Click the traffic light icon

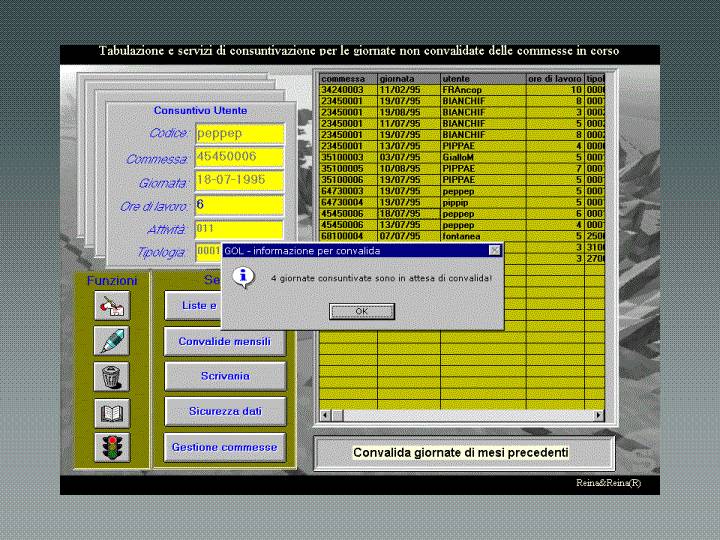pos(113,447)
